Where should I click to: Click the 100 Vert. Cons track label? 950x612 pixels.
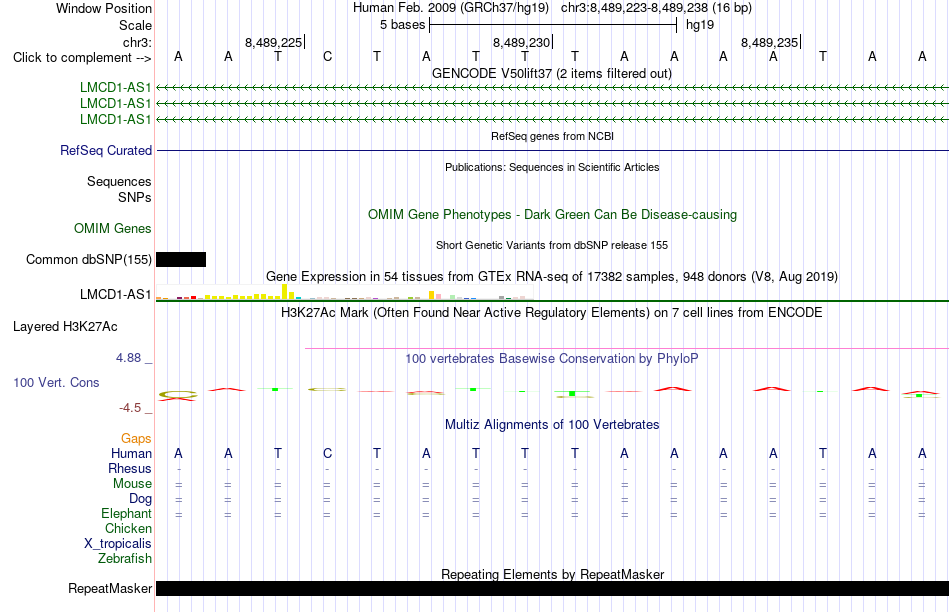(x=56, y=382)
